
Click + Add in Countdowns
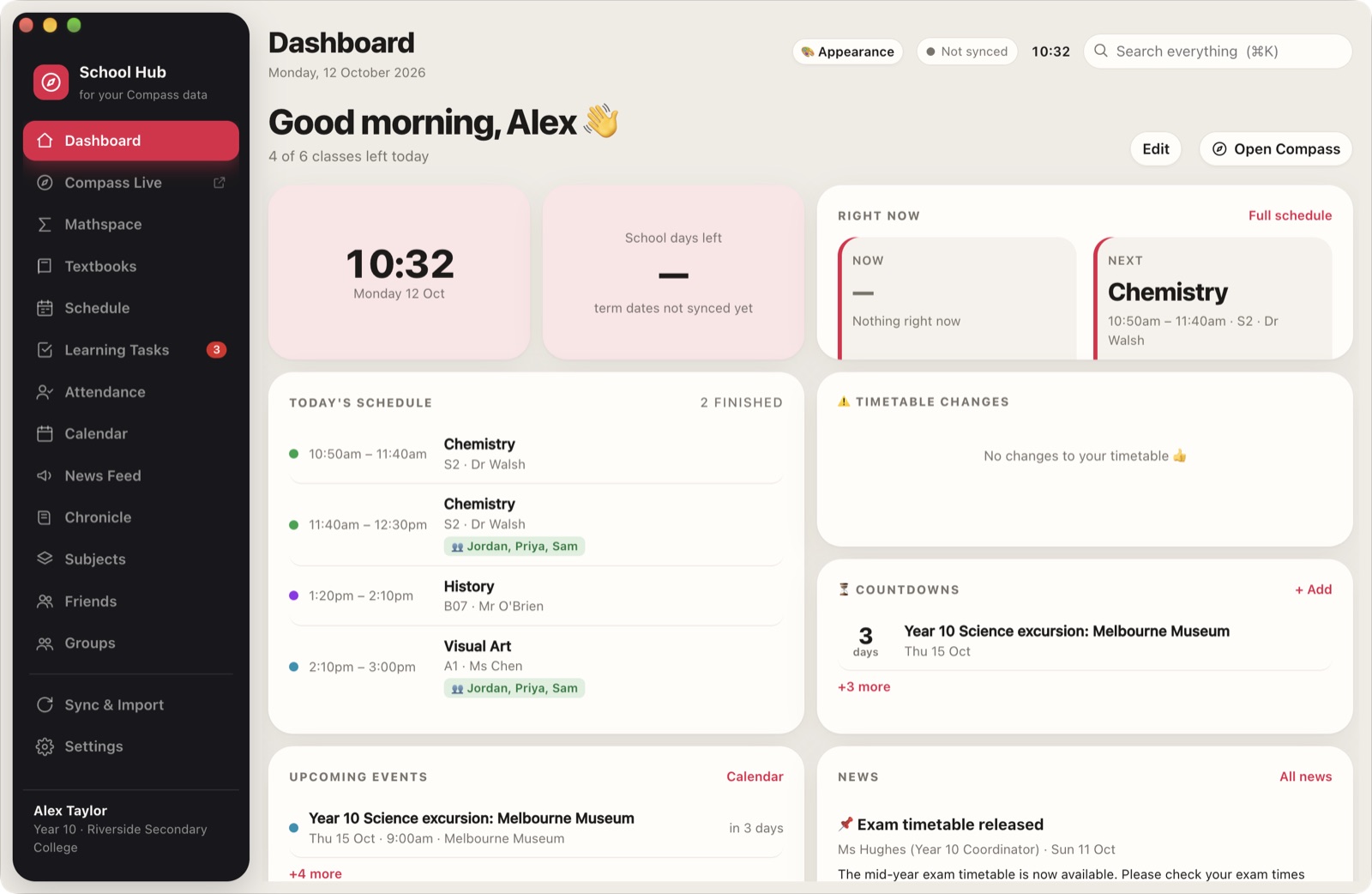coord(1314,589)
